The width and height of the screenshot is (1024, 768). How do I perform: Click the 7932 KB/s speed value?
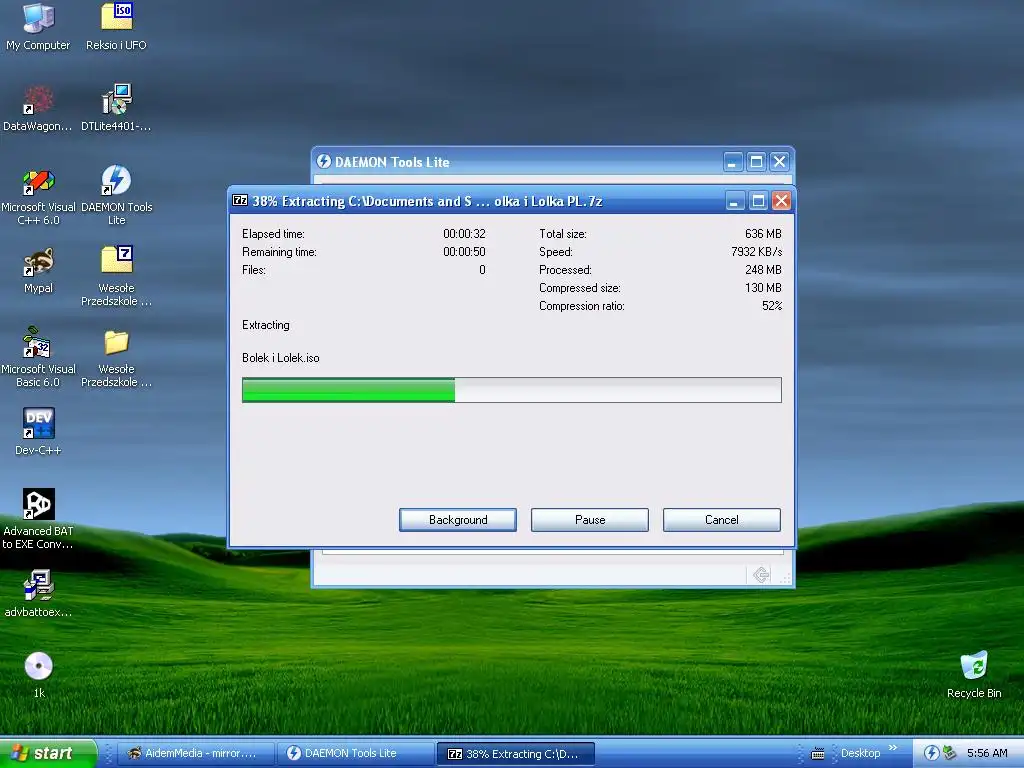[x=756, y=251]
